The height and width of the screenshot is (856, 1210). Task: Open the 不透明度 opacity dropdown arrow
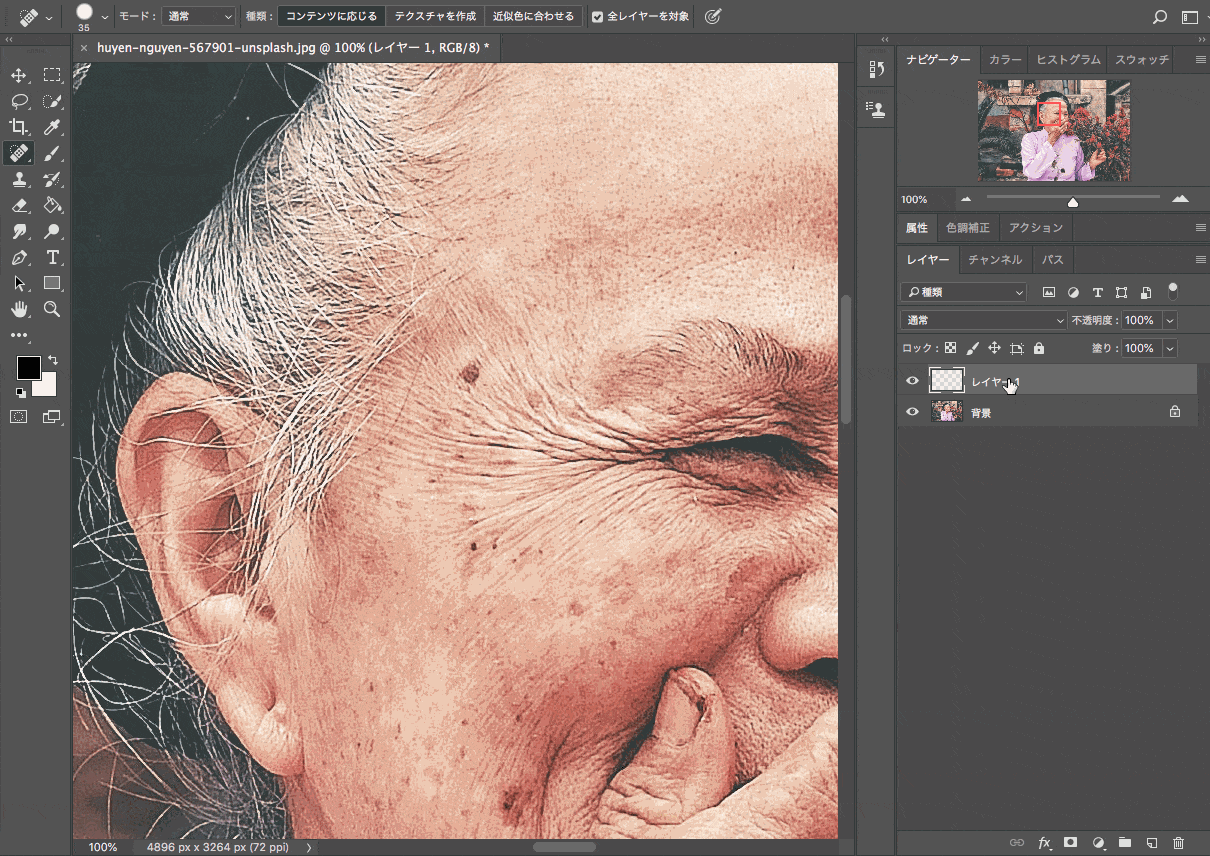pyautogui.click(x=1169, y=320)
